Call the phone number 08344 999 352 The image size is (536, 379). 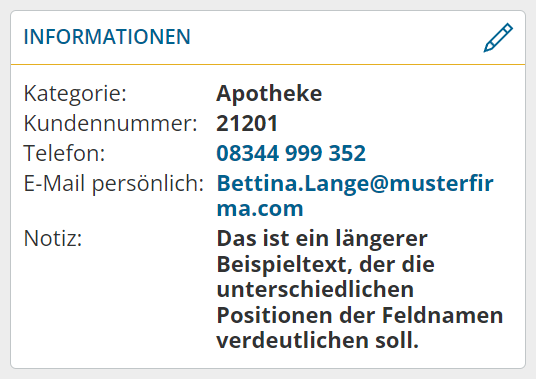point(291,153)
